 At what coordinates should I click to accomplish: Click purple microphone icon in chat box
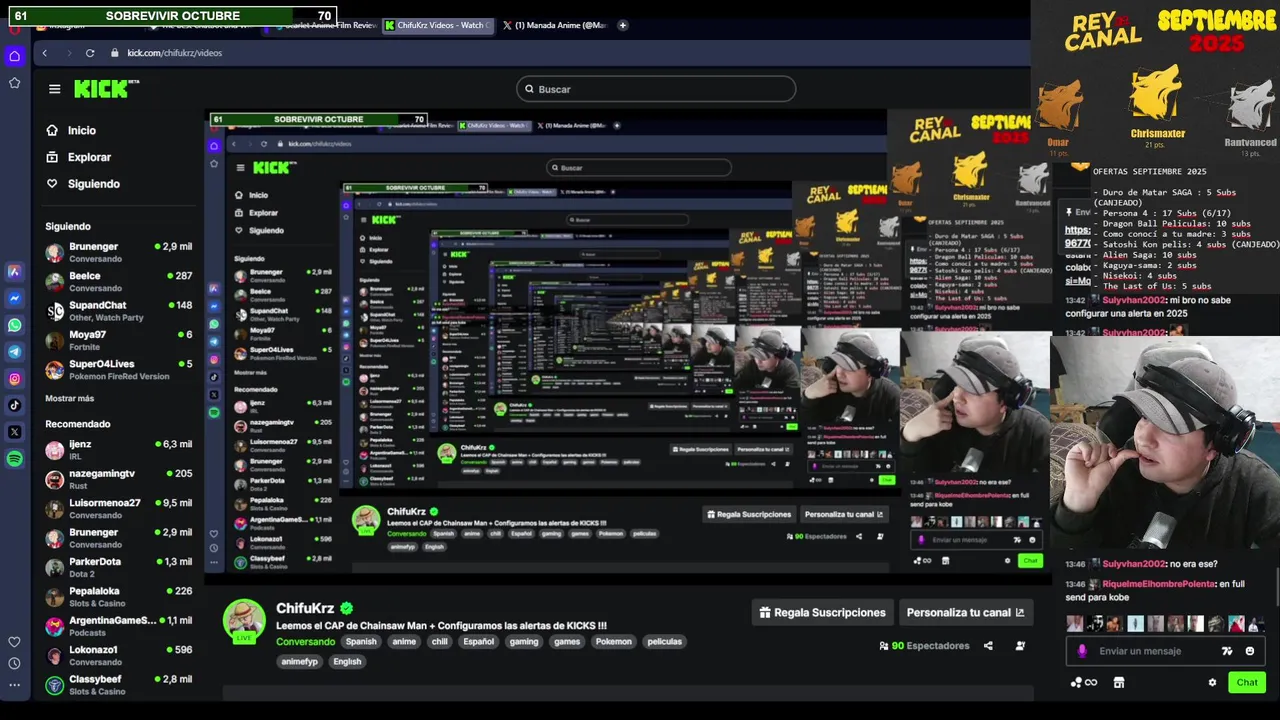(1082, 651)
